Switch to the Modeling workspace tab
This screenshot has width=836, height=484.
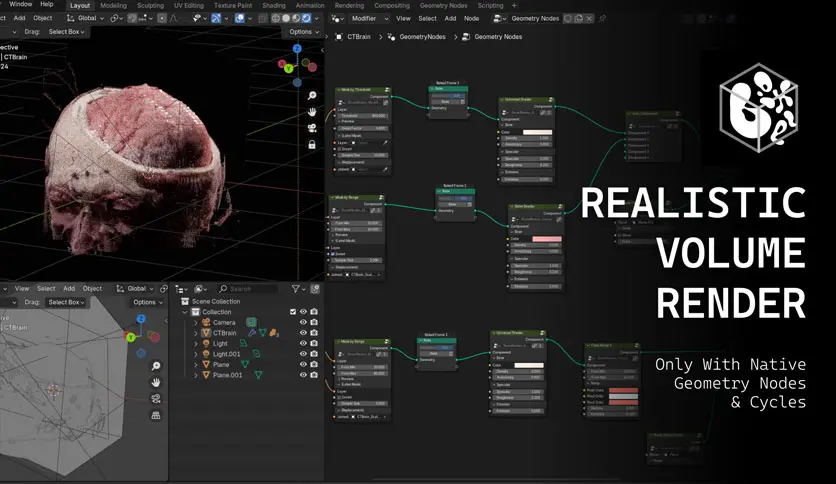[x=114, y=5]
